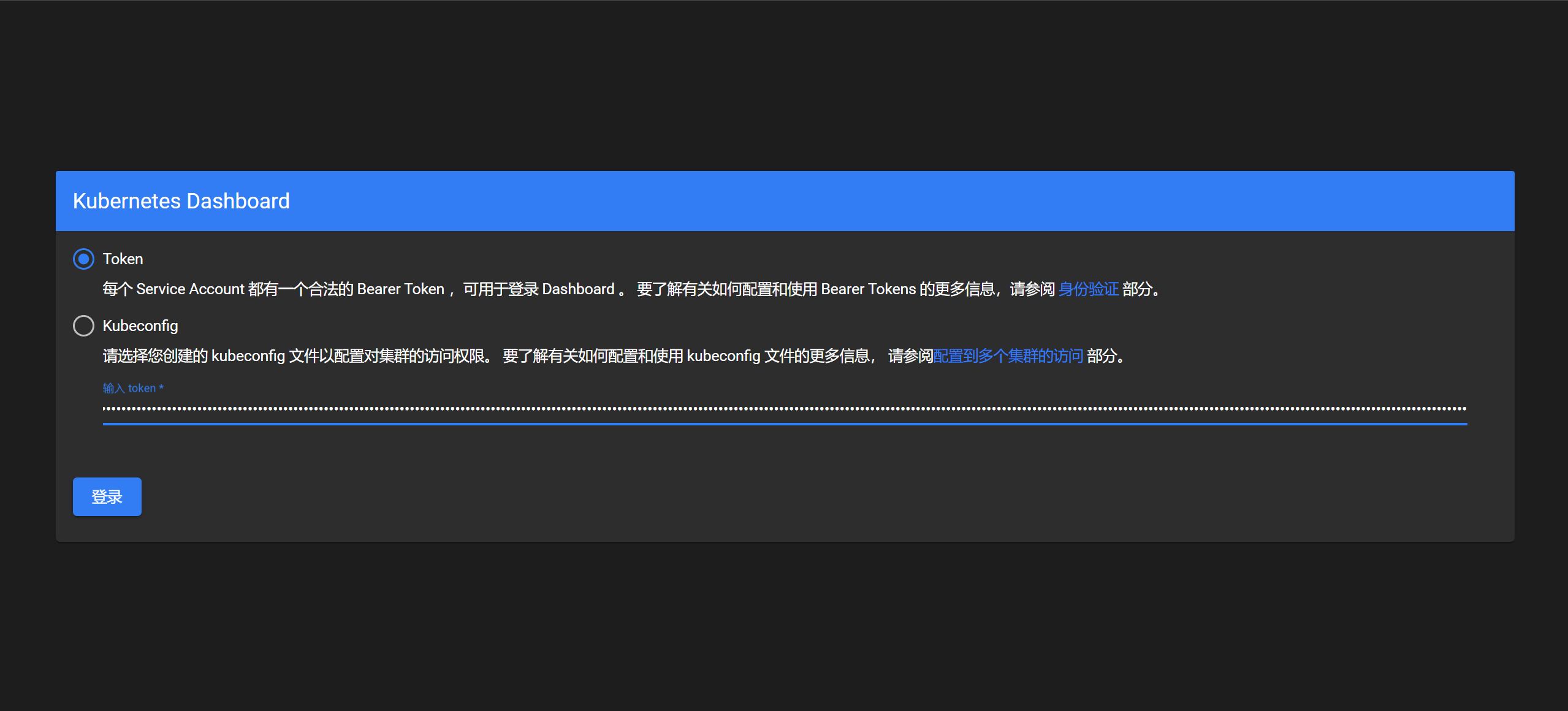Click the blue underline beneath token field

point(783,424)
